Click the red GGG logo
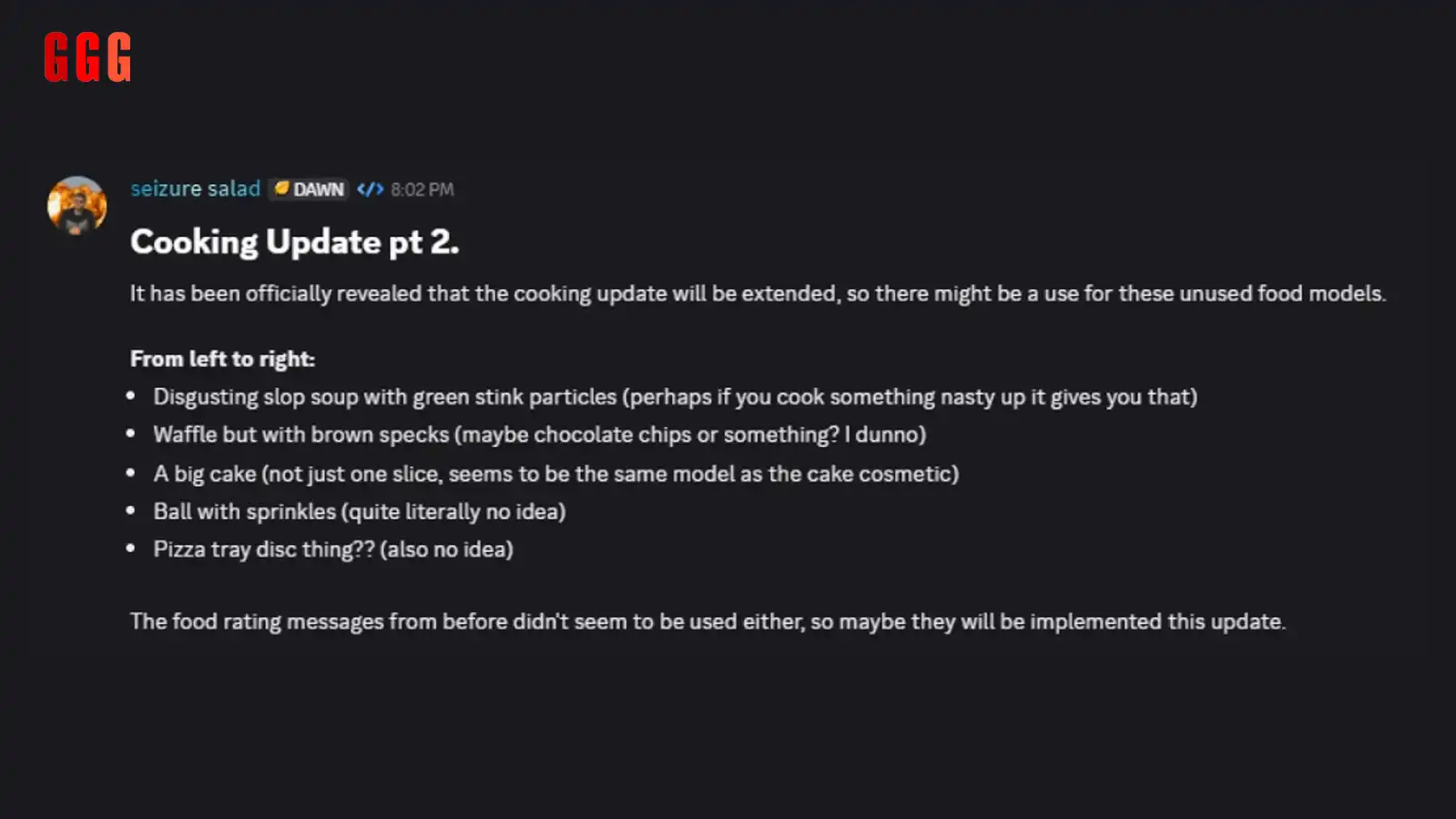 (x=87, y=57)
